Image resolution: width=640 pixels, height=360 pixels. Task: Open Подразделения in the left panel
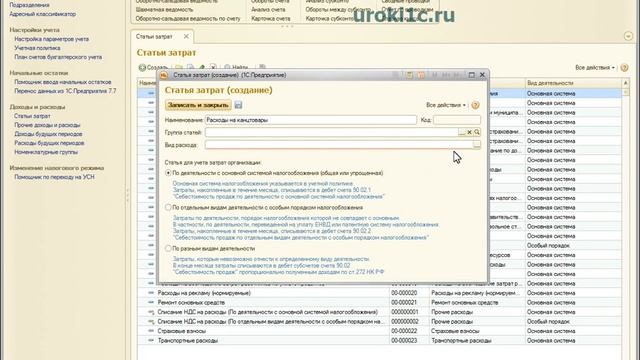coord(29,5)
